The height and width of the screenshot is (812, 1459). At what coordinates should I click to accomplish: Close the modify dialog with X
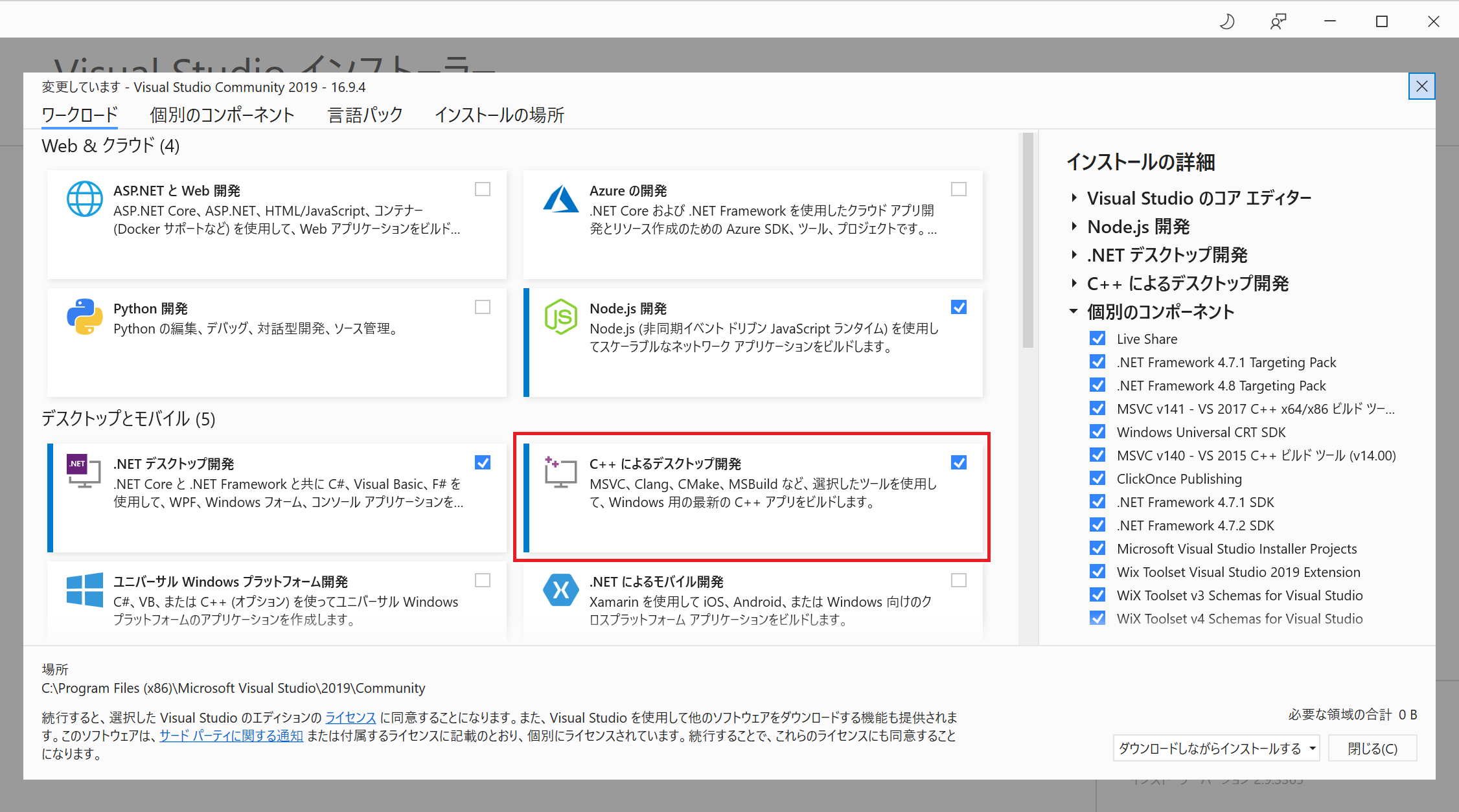point(1422,86)
